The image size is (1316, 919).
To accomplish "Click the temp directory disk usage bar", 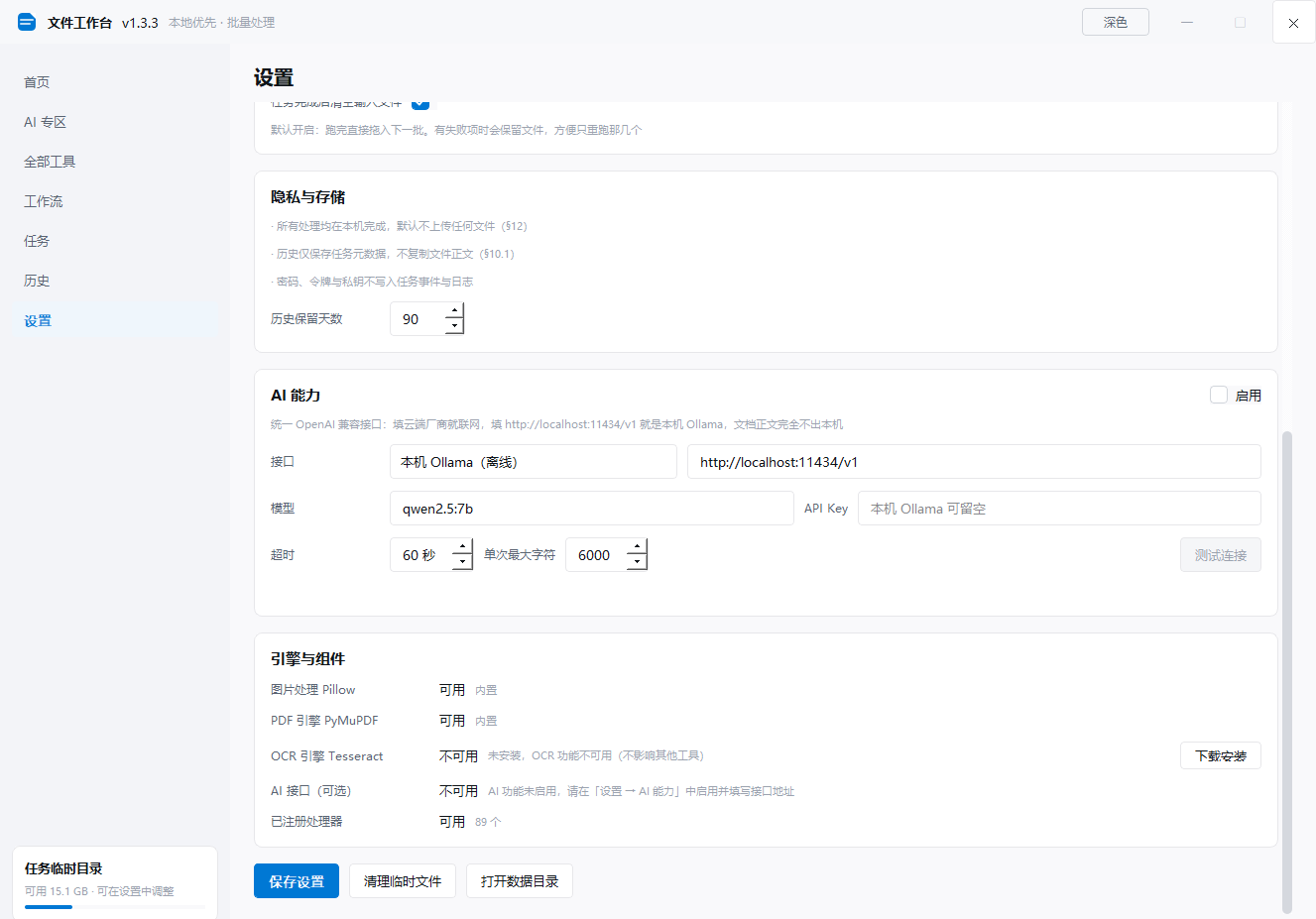I will pyautogui.click(x=115, y=906).
